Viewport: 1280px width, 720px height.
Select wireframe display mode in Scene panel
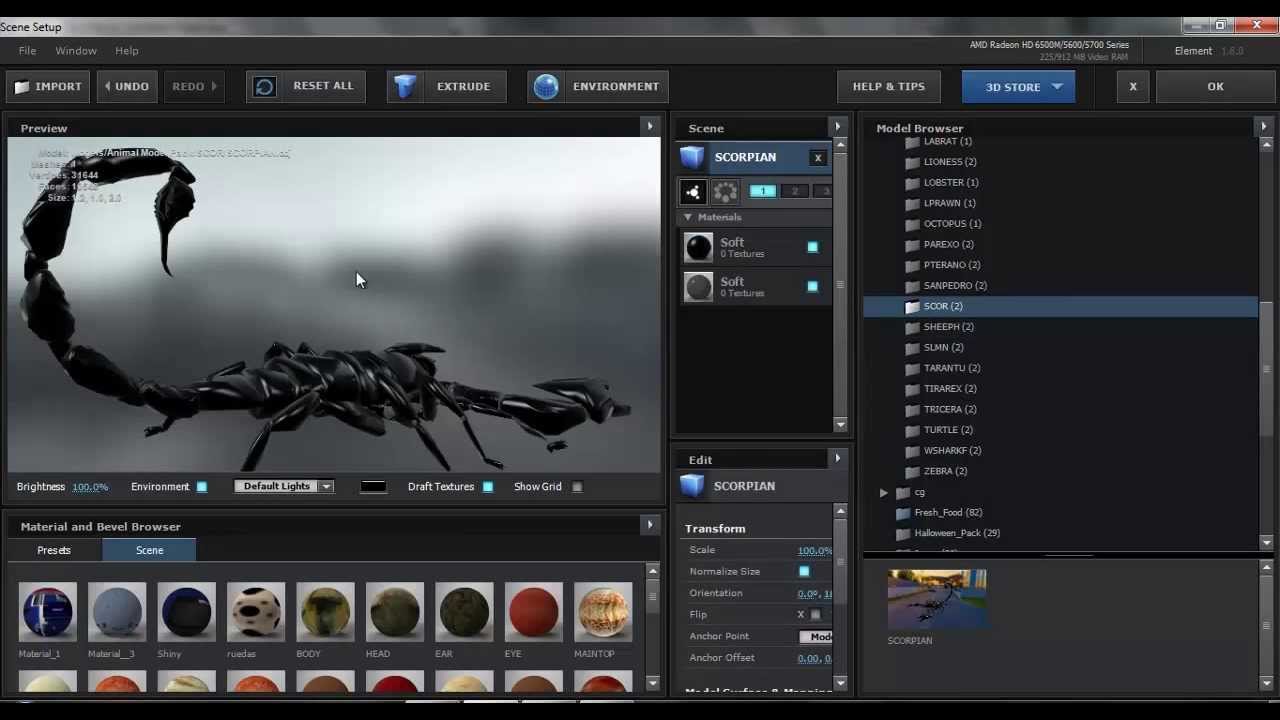pyautogui.click(x=725, y=191)
